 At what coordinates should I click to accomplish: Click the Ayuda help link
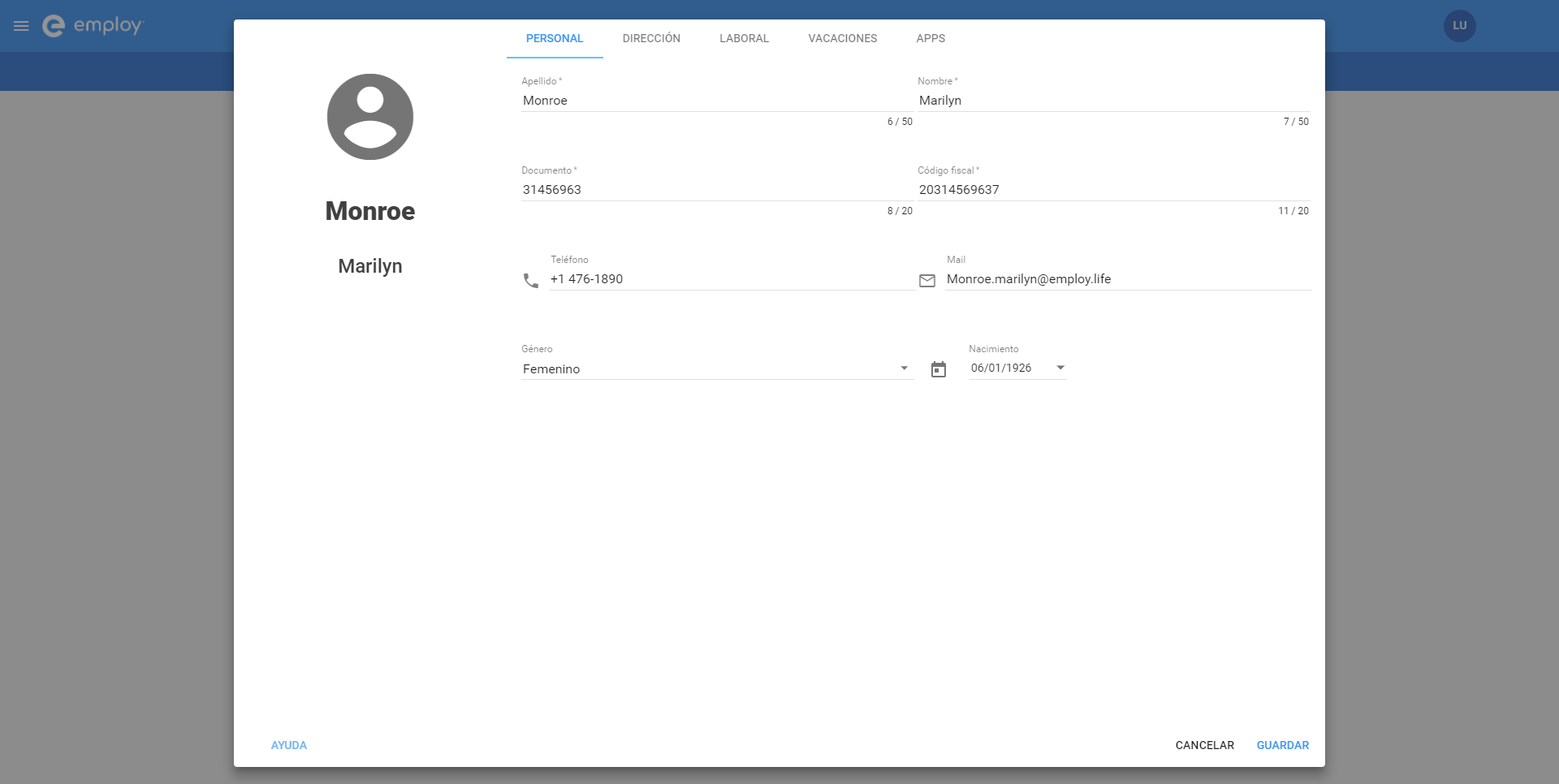click(289, 745)
